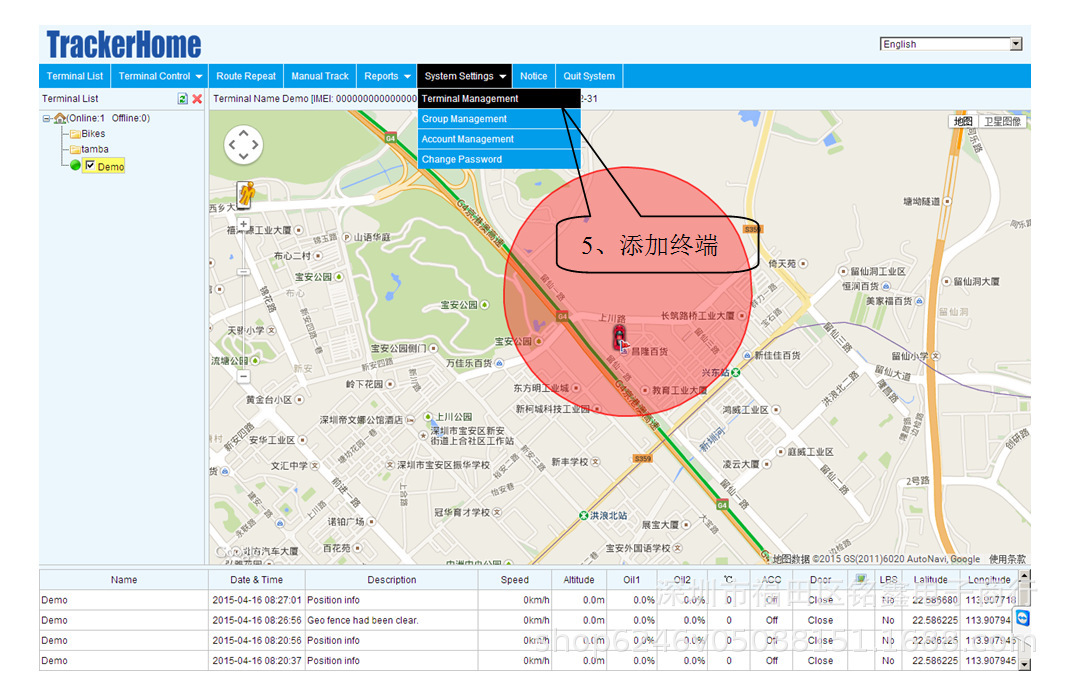Screen dimensions: 1070x683
Task: Switch map to 地图 map view
Action: [963, 121]
